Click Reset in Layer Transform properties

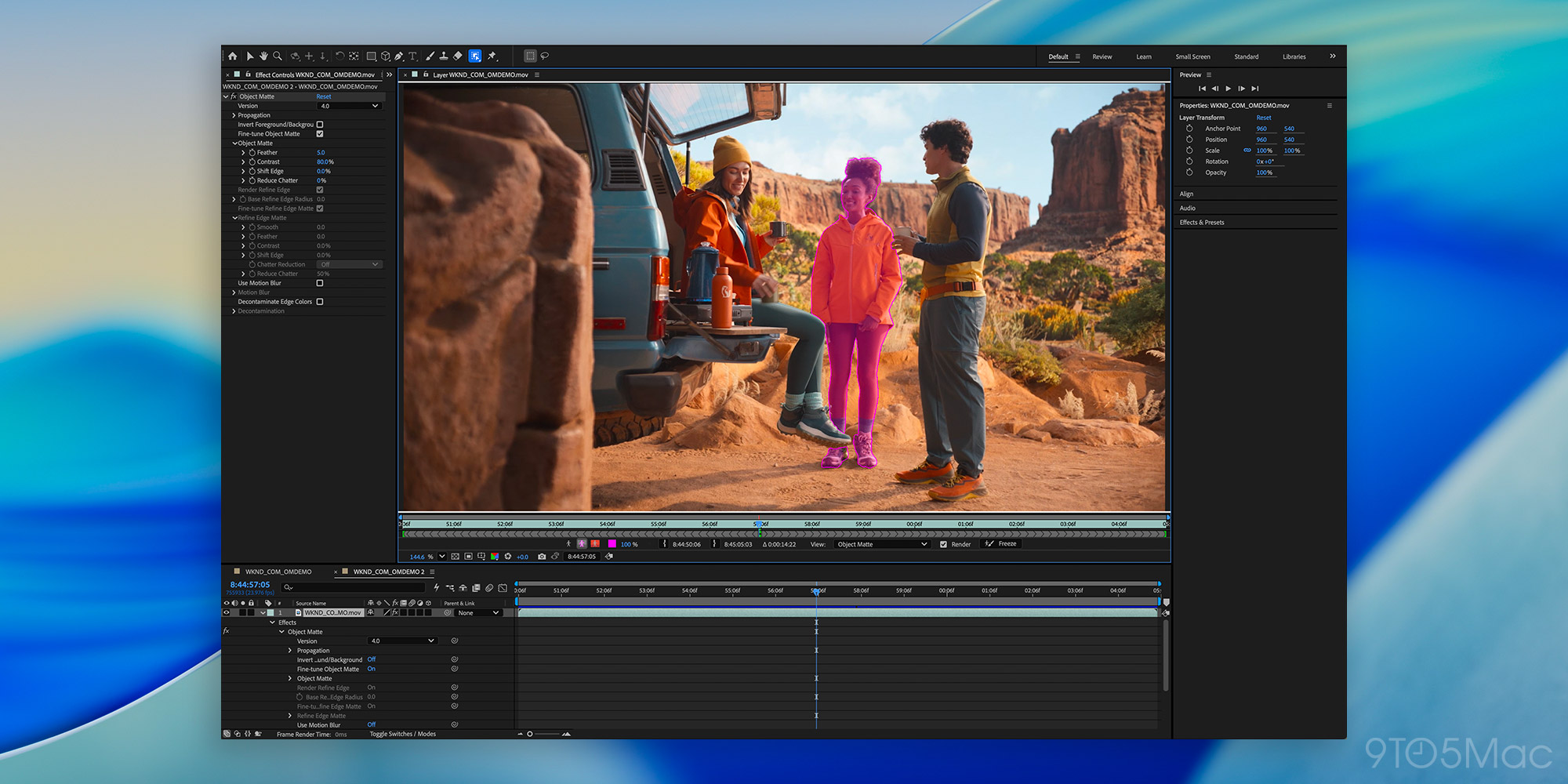(1264, 118)
